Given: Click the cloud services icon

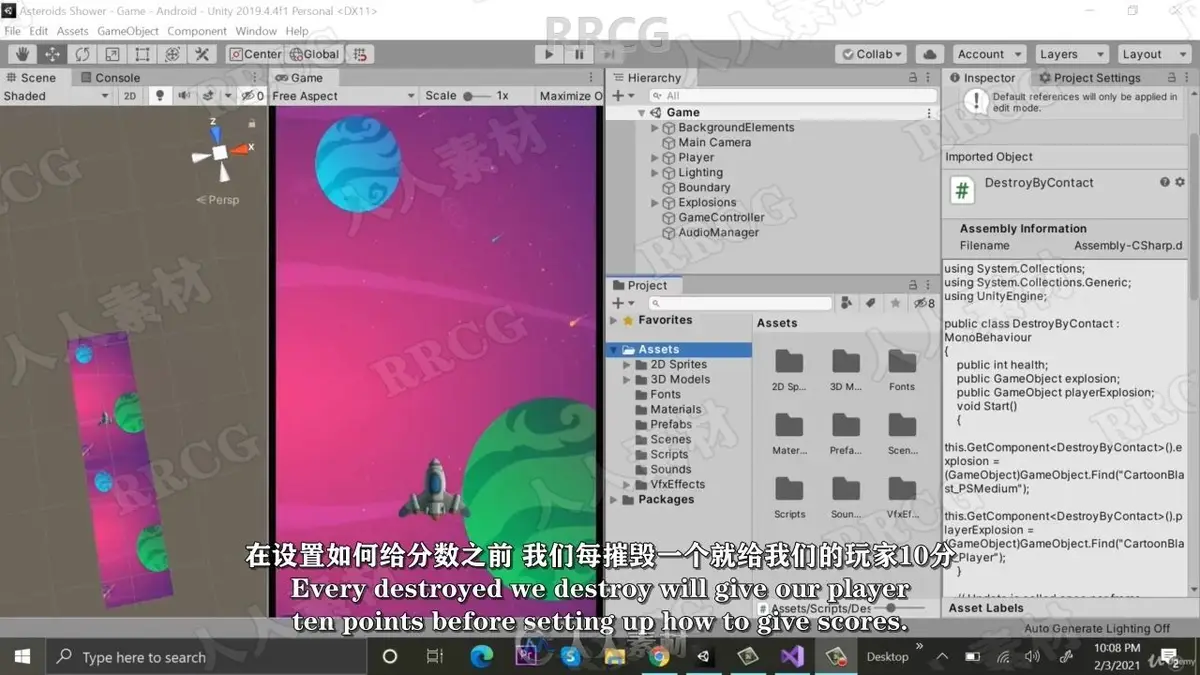Looking at the screenshot, I should [929, 54].
